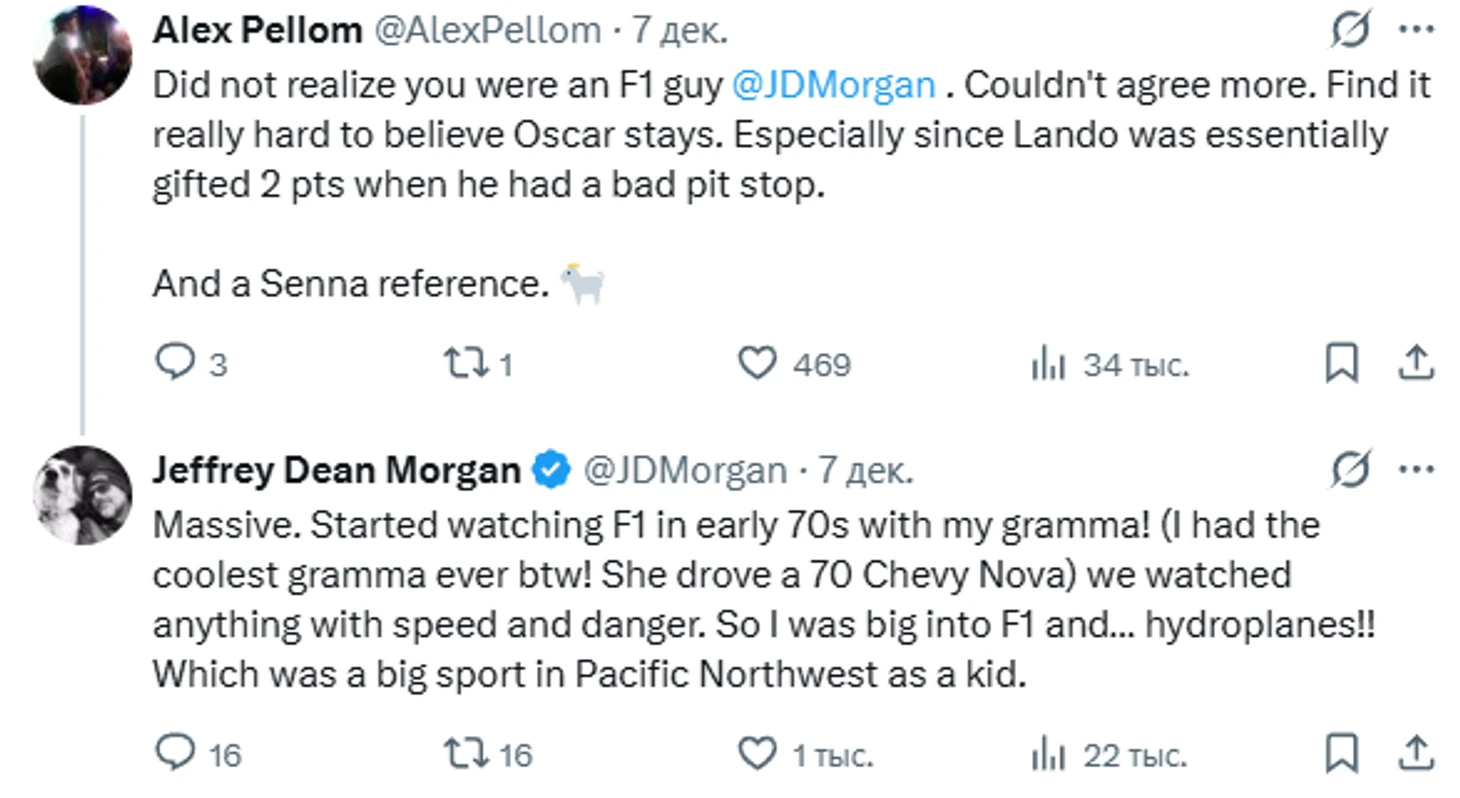This screenshot has height=798, width=1460.
Task: Click Jeffrey Dean Morgan's profile avatar
Action: coord(82,494)
